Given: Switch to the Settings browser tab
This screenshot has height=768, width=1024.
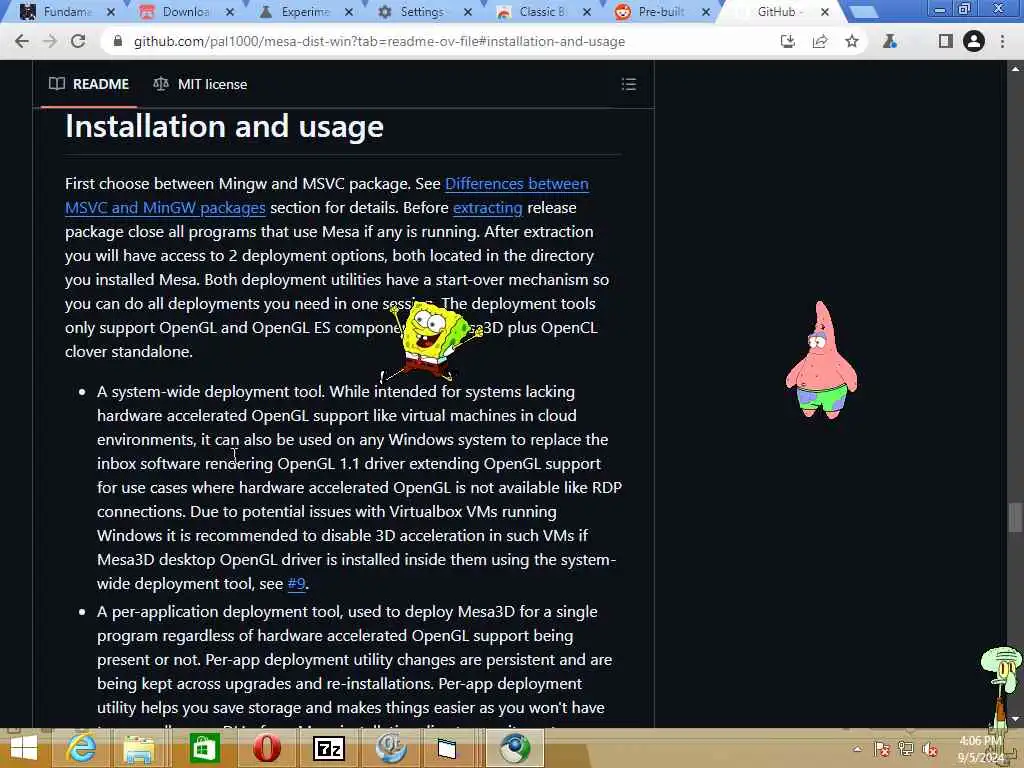Looking at the screenshot, I should pyautogui.click(x=423, y=12).
